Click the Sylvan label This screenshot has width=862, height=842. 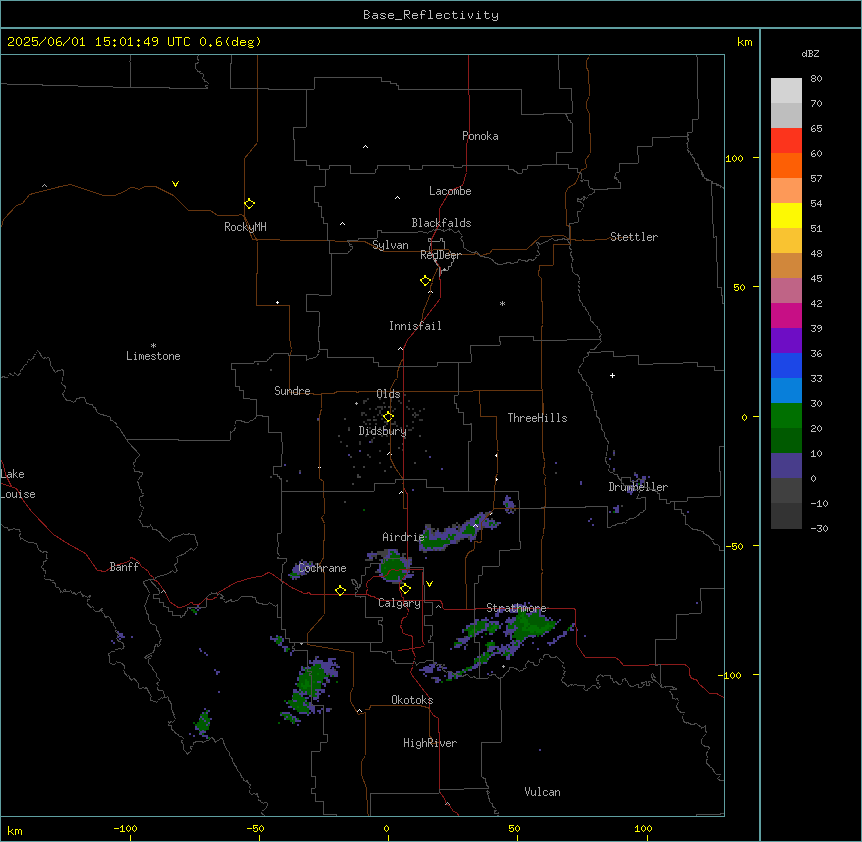[390, 245]
